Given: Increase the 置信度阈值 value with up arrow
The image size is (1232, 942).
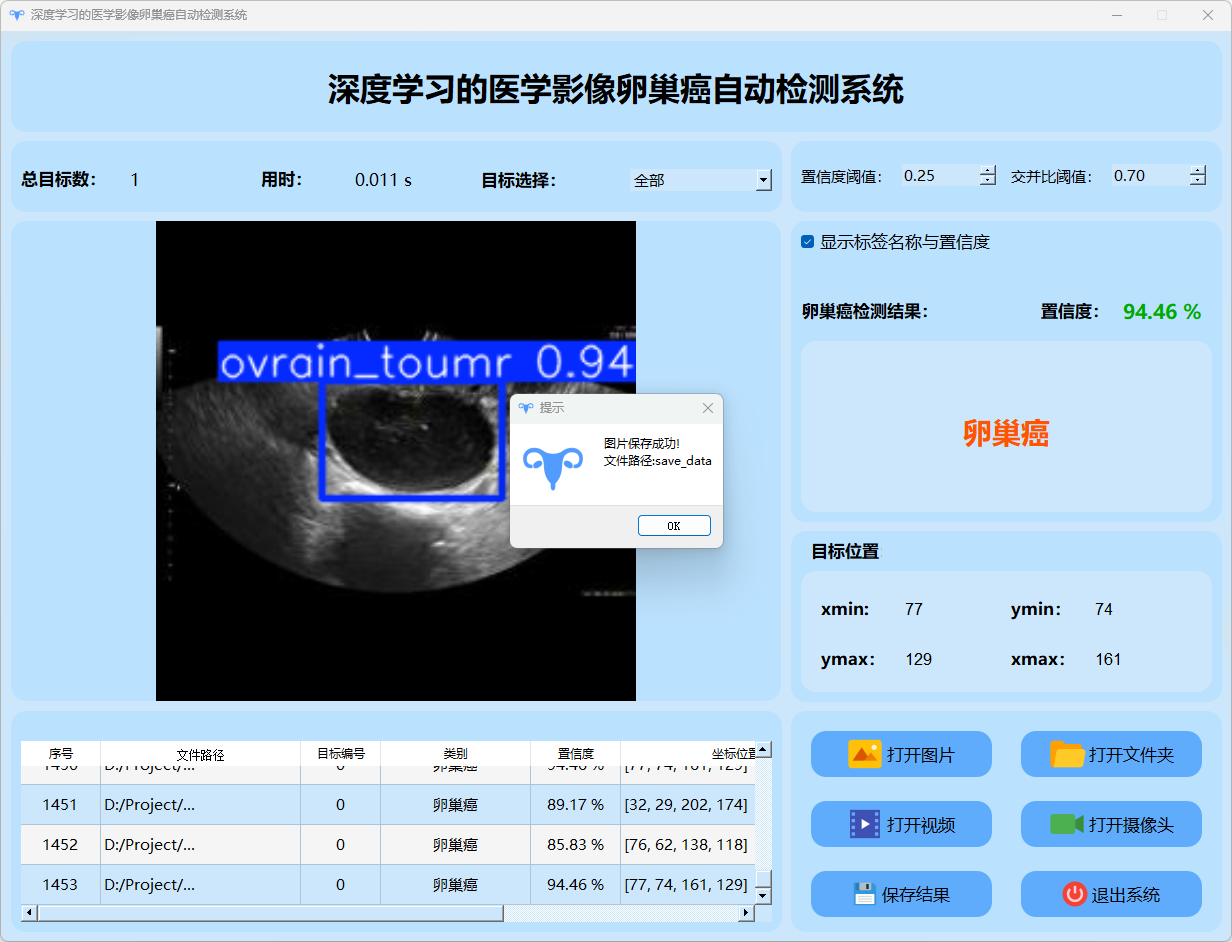Looking at the screenshot, I should 988,170.
